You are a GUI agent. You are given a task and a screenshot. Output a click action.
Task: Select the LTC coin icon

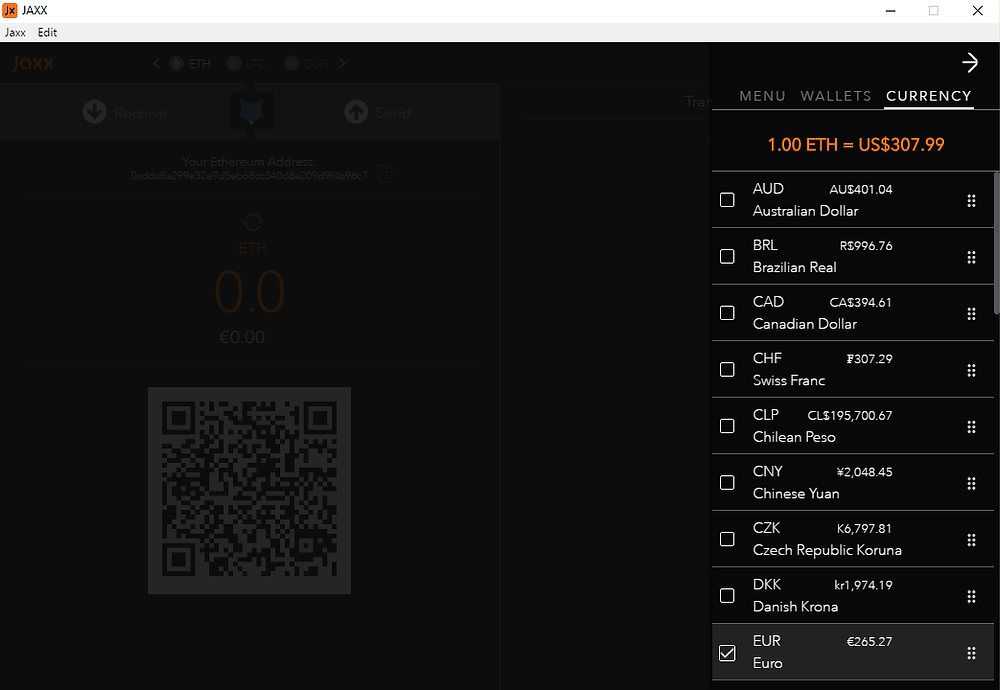tap(234, 63)
